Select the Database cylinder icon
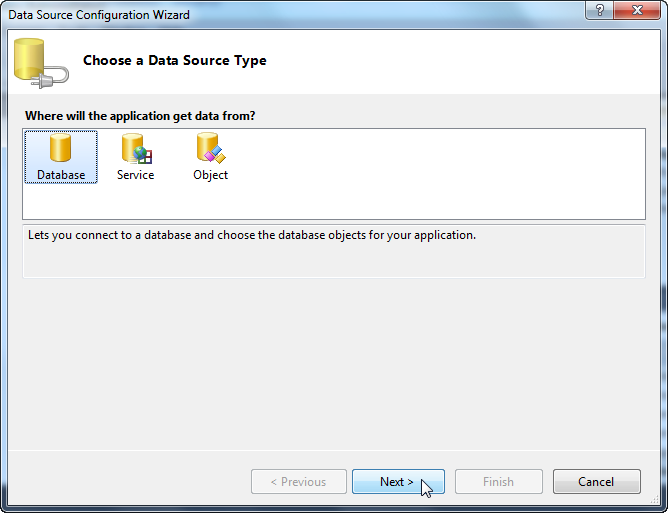This screenshot has width=668, height=513. coord(60,148)
